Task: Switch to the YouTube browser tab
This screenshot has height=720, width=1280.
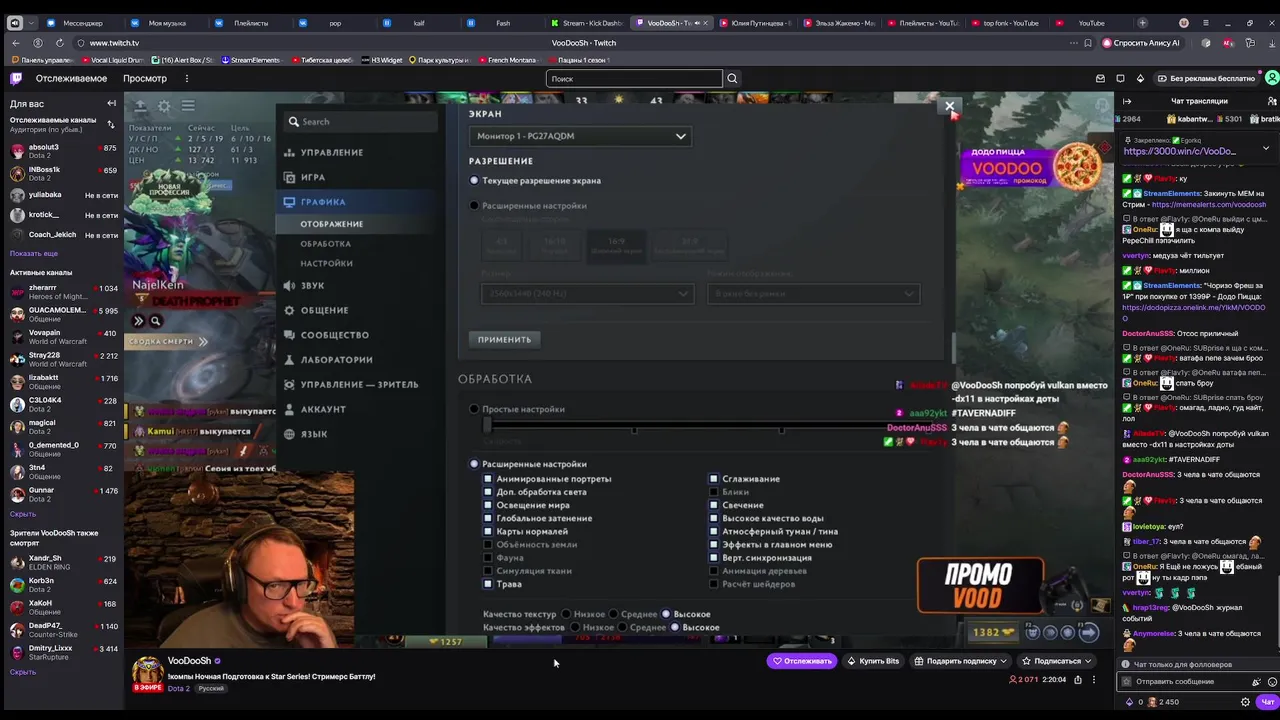Action: [1092, 23]
